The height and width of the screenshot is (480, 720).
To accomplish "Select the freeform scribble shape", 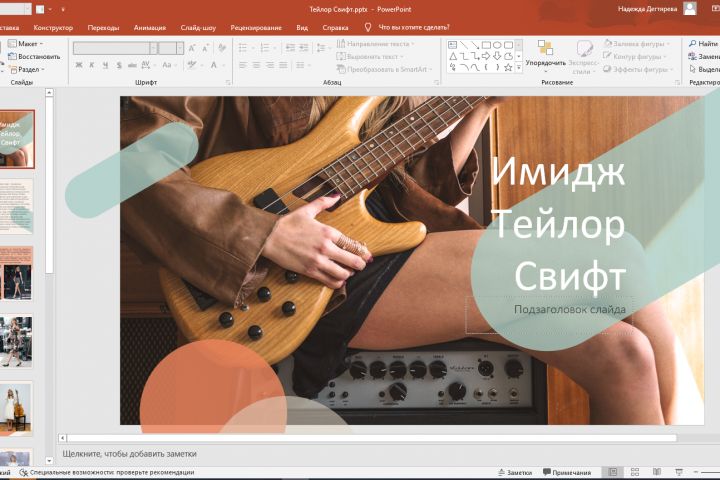I will (453, 68).
